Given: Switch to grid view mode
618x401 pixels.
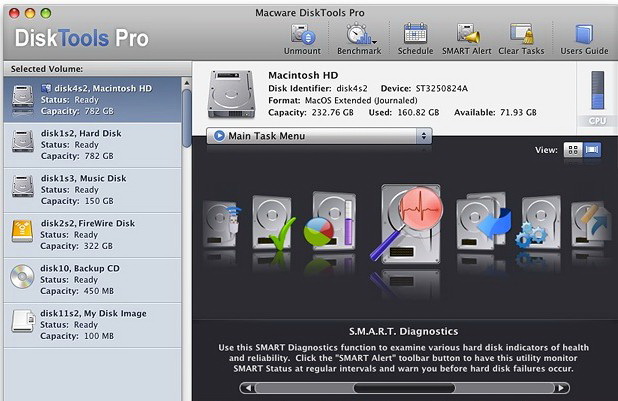Looking at the screenshot, I should pyautogui.click(x=573, y=150).
